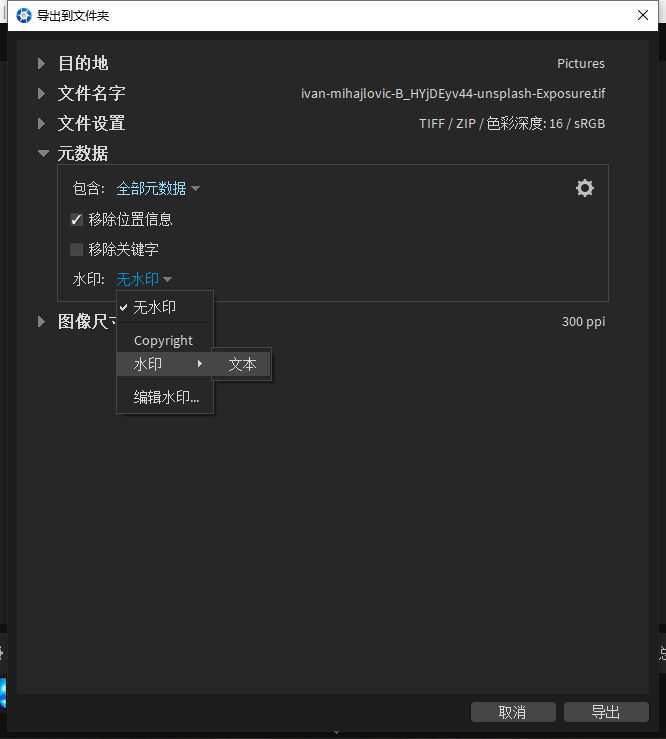Select 无水印 in the watermark menu
The image size is (666, 739).
pos(155,307)
